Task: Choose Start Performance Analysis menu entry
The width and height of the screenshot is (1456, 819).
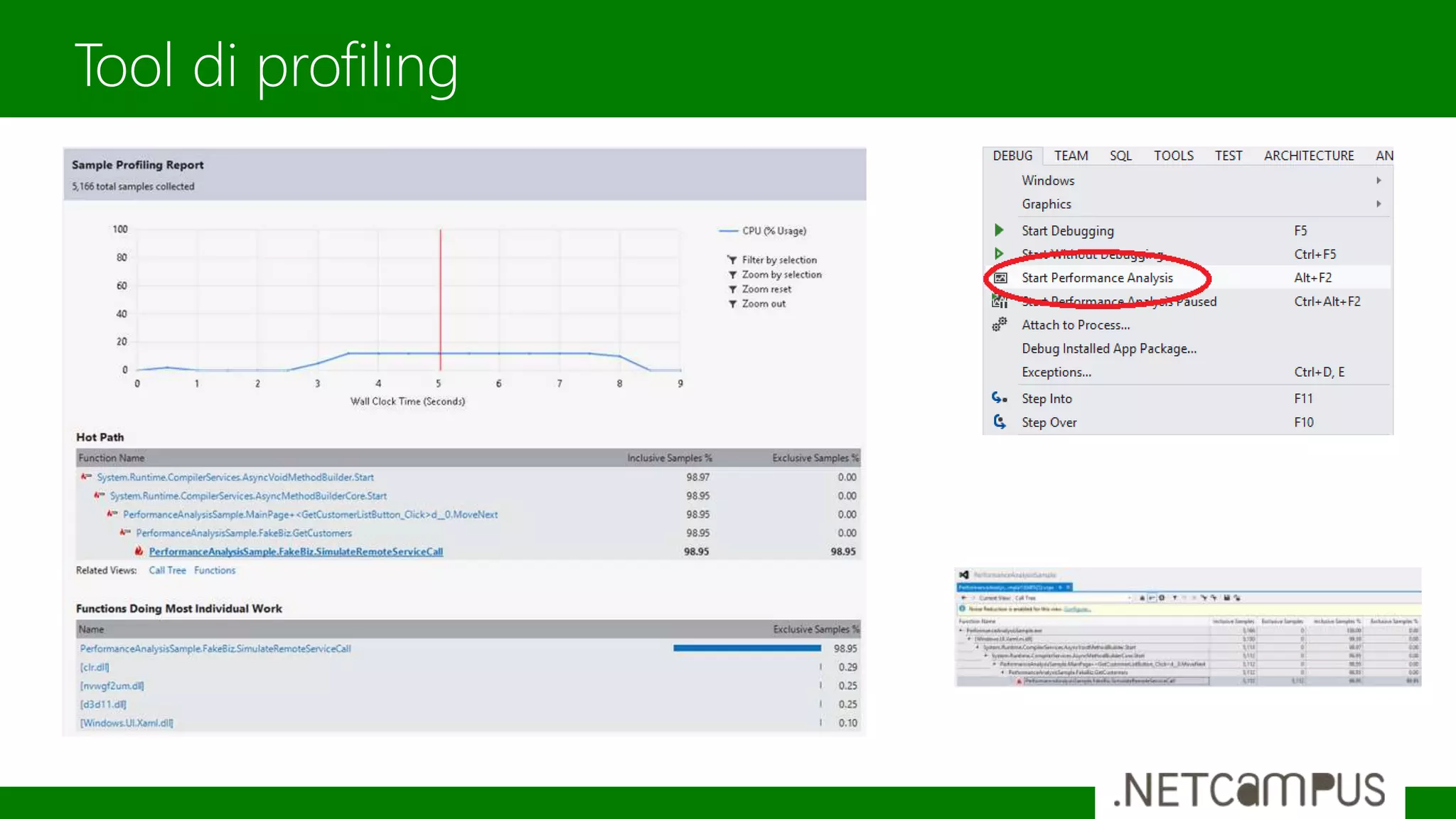Action: coord(1187,278)
